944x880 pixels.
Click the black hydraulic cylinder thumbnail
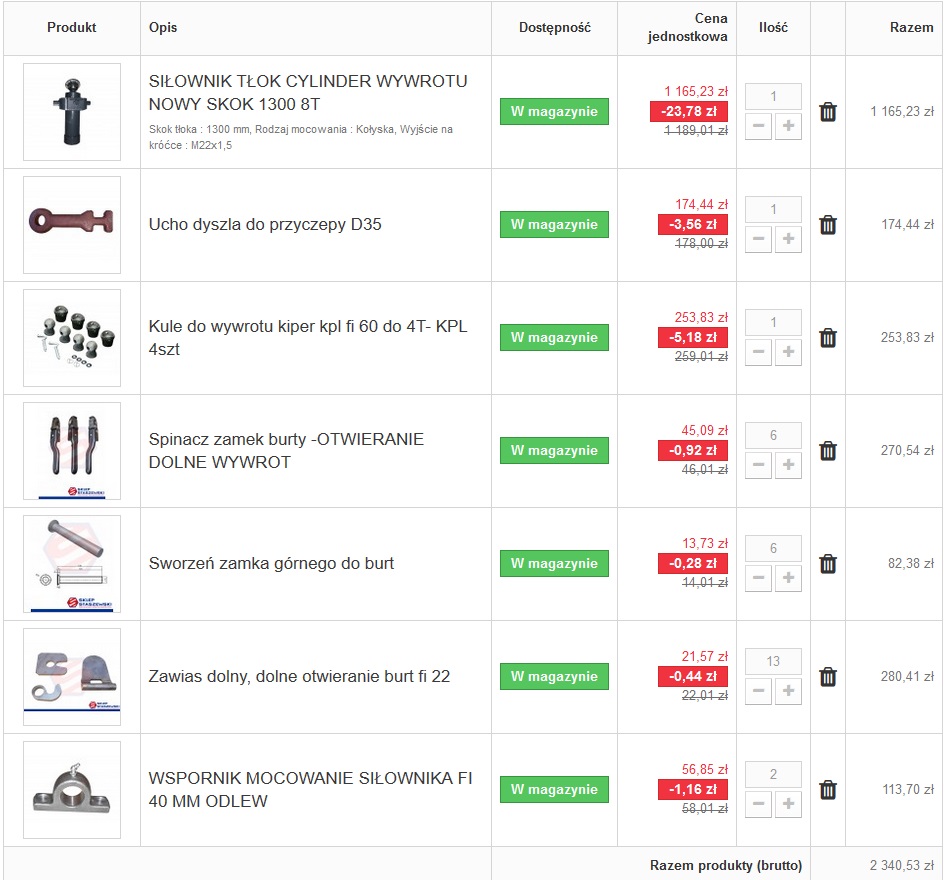pos(72,112)
